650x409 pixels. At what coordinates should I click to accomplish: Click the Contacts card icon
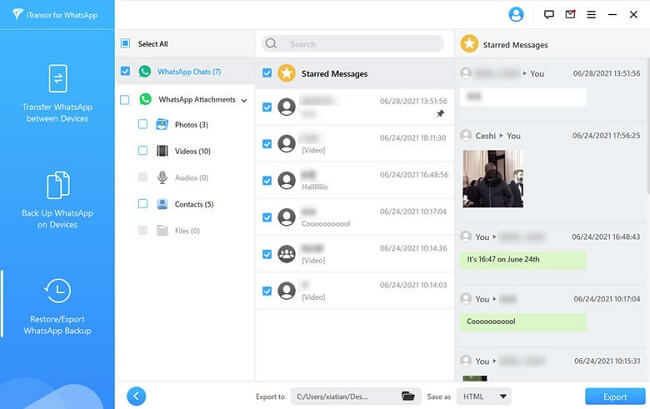[162, 204]
